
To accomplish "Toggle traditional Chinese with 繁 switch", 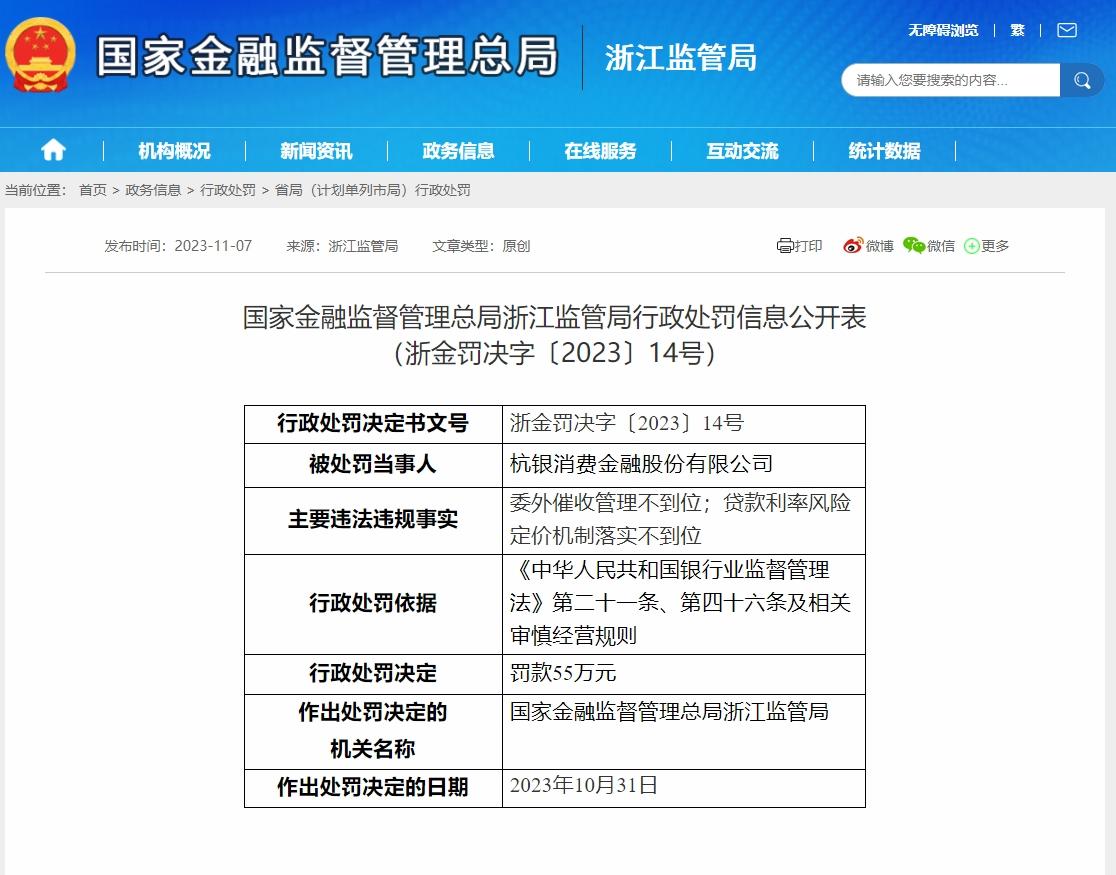I will click(1017, 30).
